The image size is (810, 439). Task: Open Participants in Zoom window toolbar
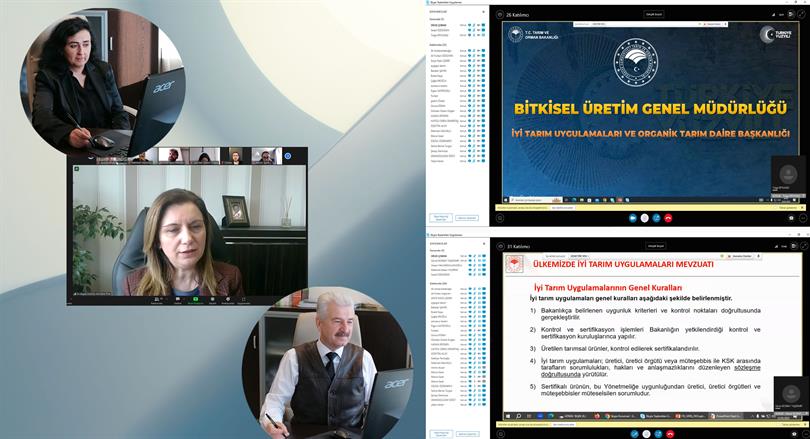157,300
